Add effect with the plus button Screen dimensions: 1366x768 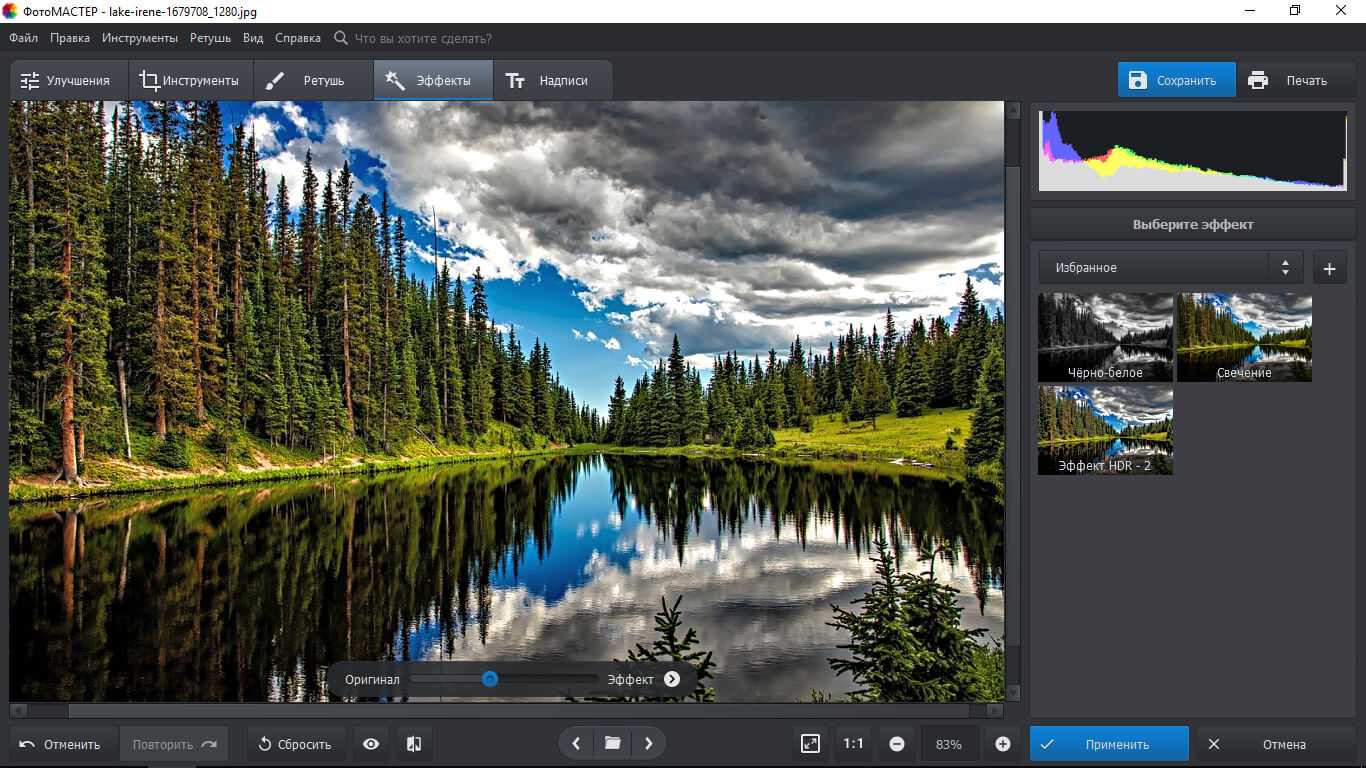coord(1329,268)
